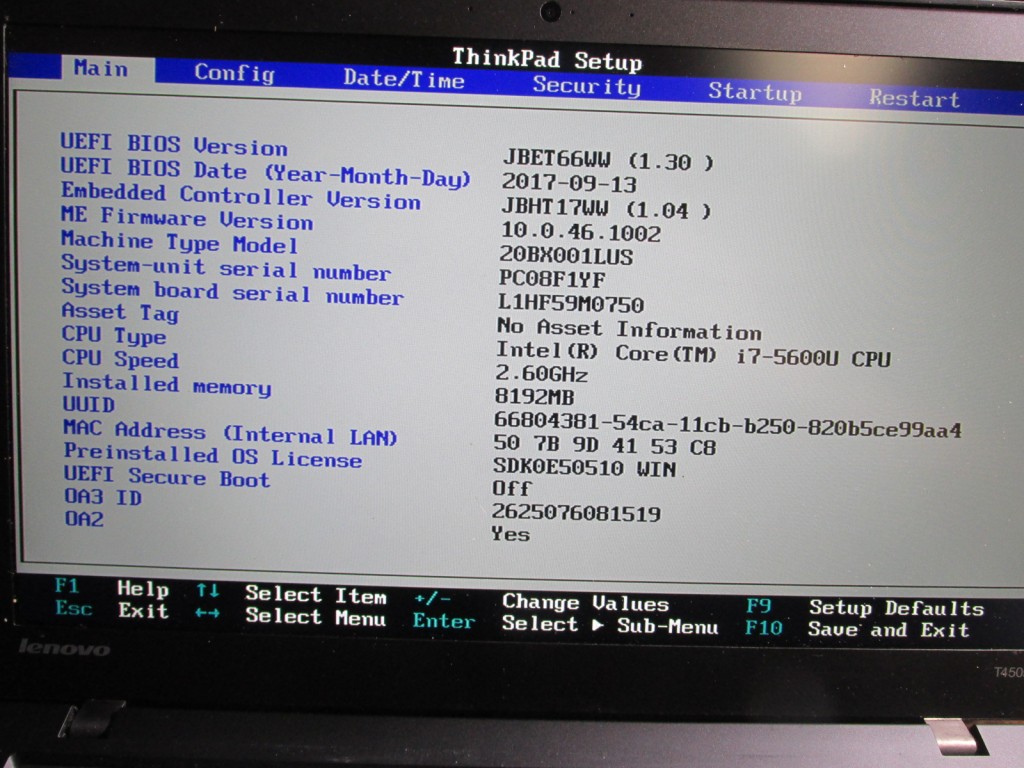Click the OA2 Yes value
1024x768 pixels.
pos(511,534)
